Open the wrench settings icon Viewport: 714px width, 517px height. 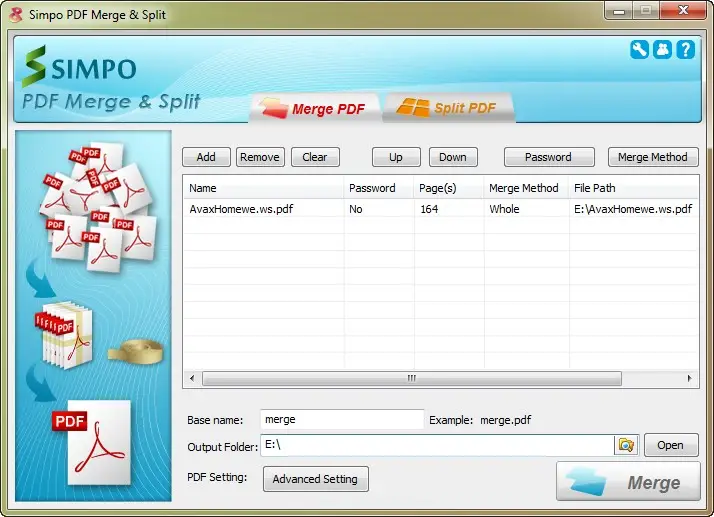[x=639, y=49]
